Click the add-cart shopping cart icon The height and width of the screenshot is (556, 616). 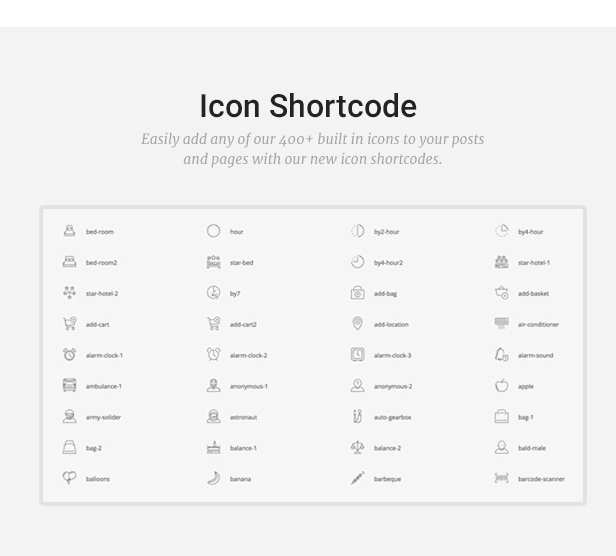coord(70,324)
